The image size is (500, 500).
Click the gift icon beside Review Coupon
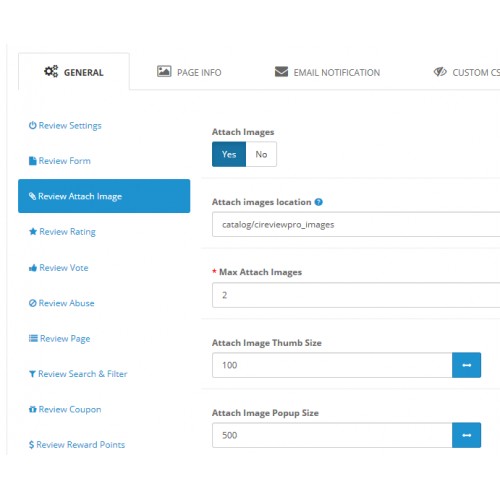[33, 409]
